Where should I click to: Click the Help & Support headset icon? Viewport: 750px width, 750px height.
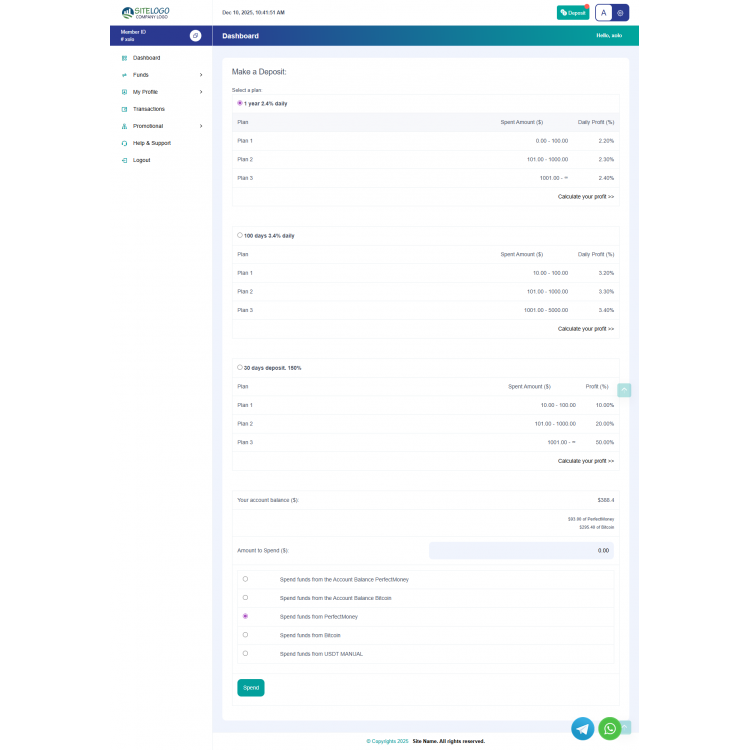[124, 143]
